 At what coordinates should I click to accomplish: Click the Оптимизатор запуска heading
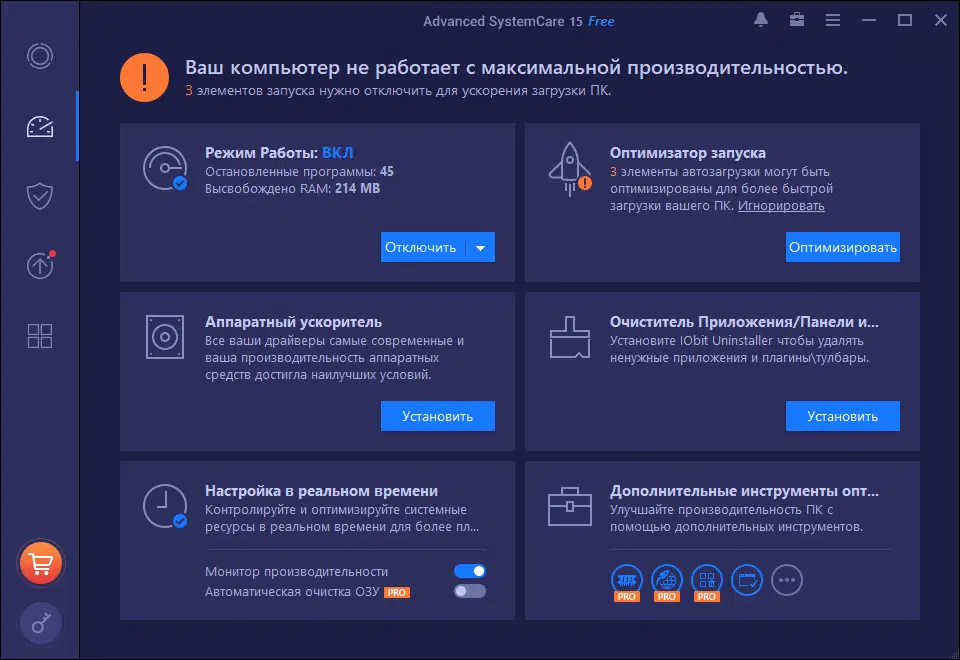688,152
